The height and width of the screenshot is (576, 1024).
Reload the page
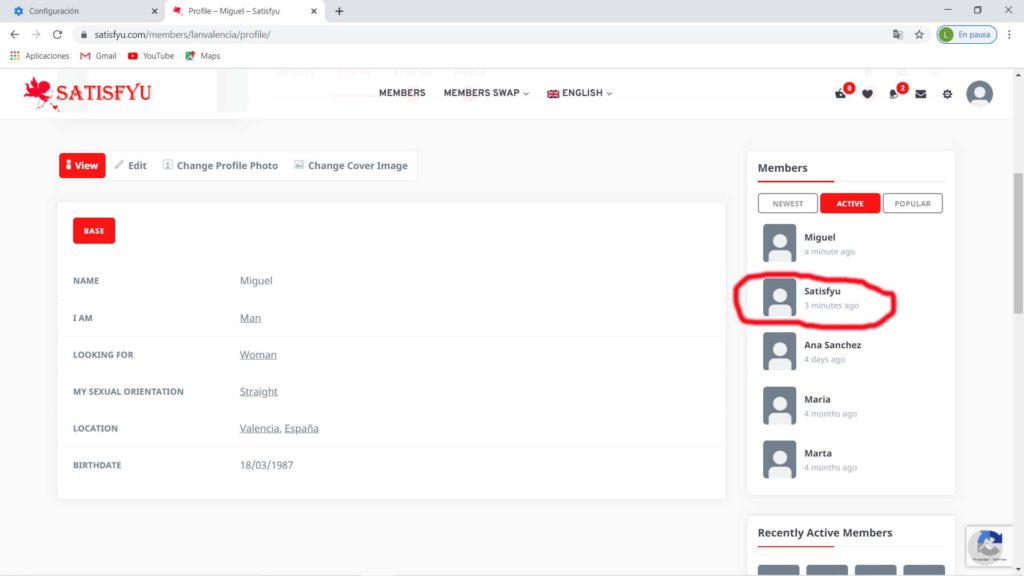coord(57,34)
